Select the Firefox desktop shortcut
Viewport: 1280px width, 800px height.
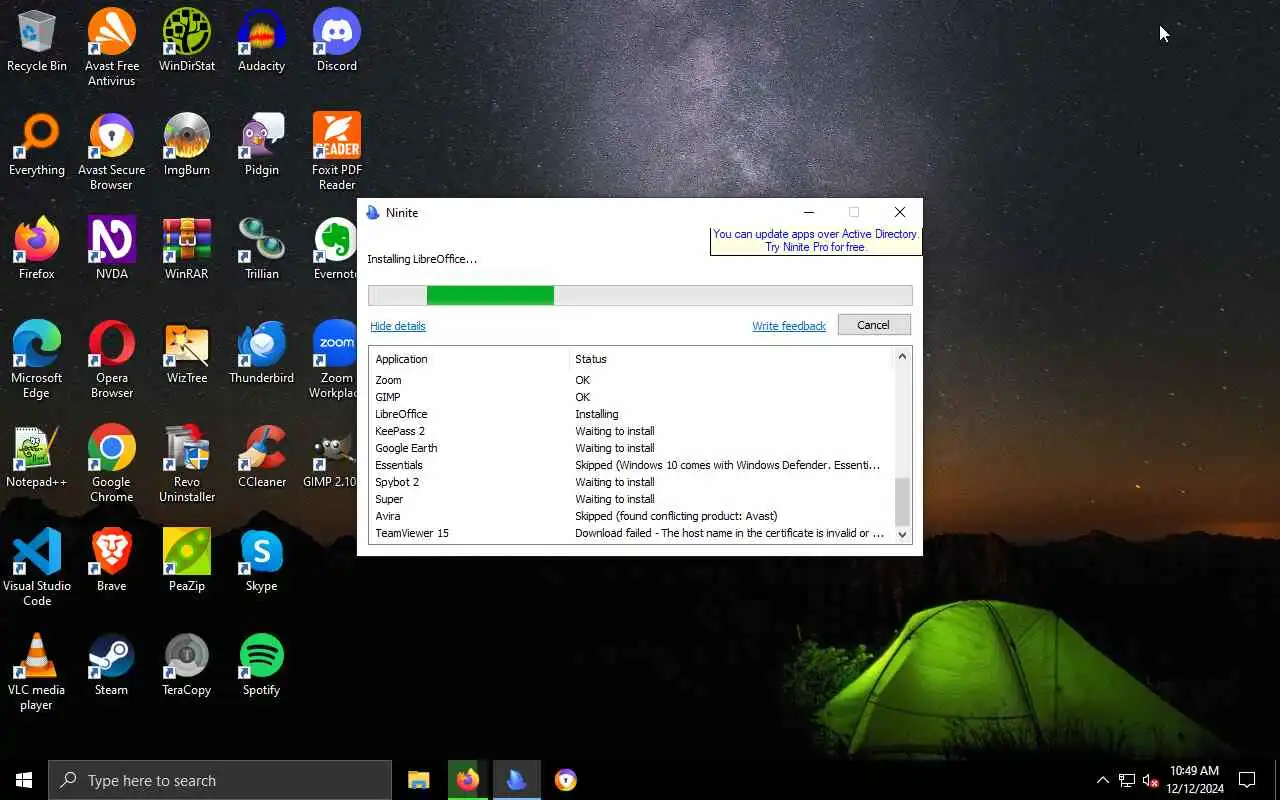[x=37, y=250]
